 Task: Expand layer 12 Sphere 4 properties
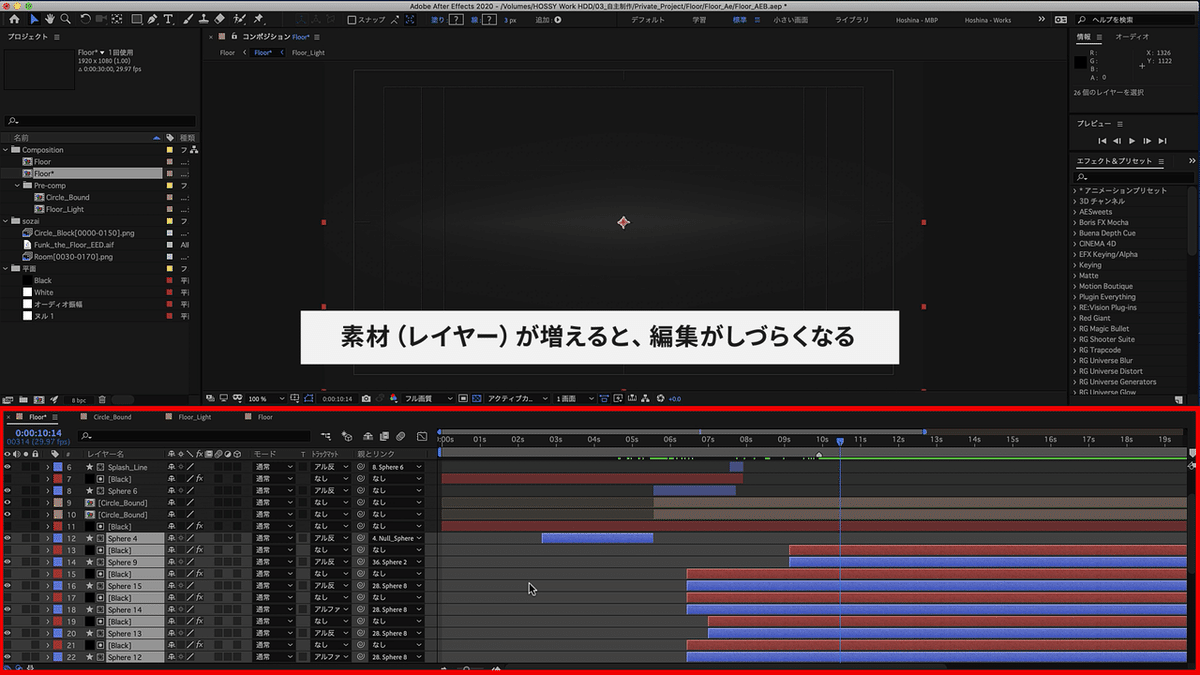47,538
